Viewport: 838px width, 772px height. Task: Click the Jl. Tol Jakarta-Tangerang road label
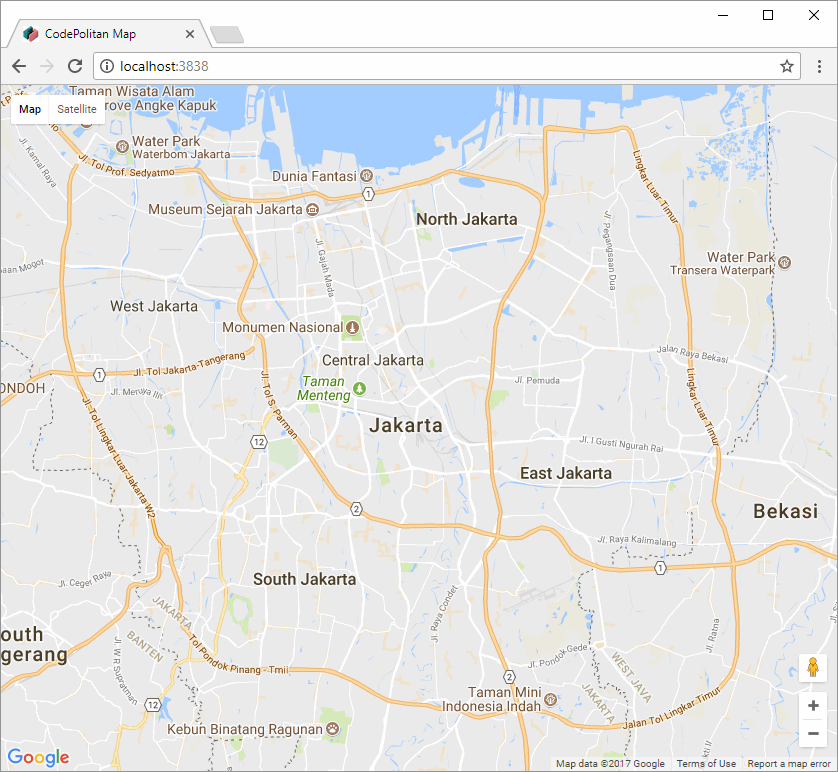189,364
